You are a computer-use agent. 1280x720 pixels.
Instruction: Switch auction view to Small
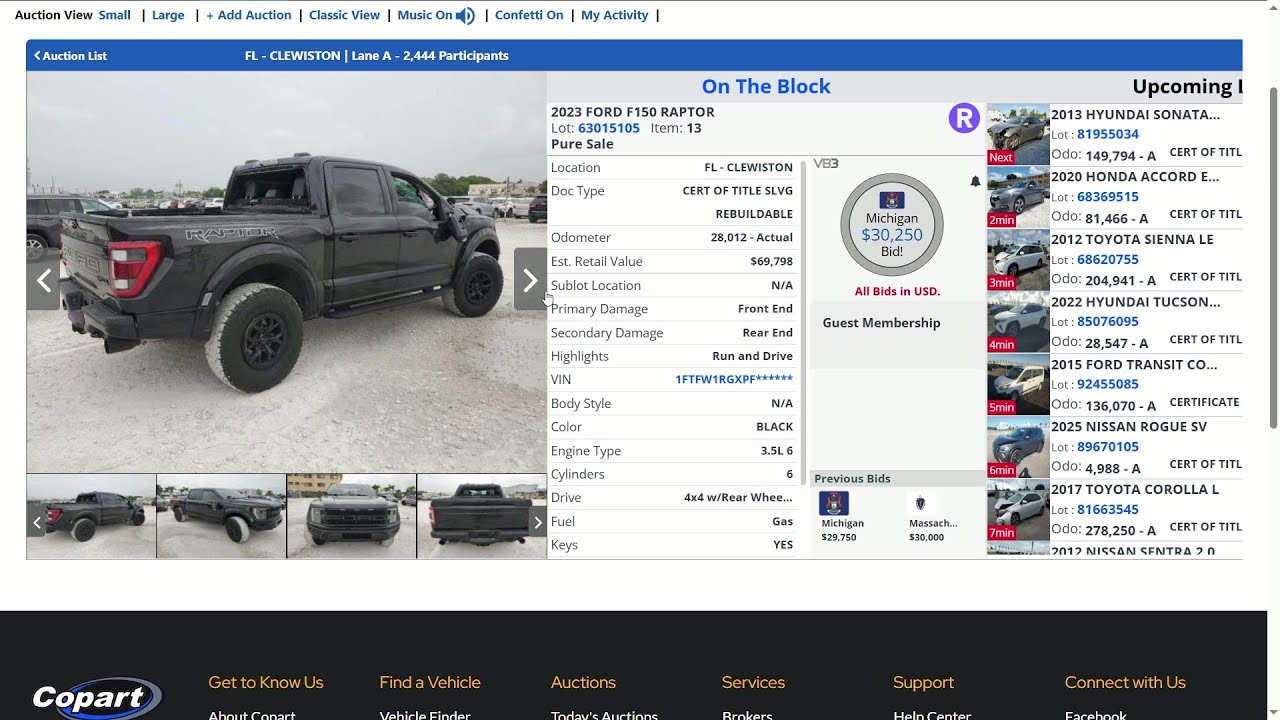click(x=115, y=15)
